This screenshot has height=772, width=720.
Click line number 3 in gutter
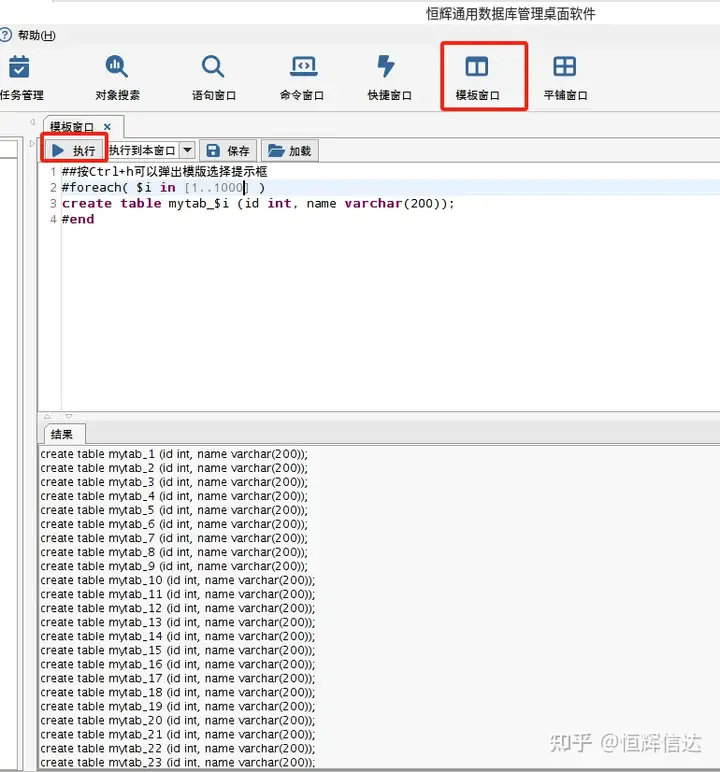[x=53, y=203]
